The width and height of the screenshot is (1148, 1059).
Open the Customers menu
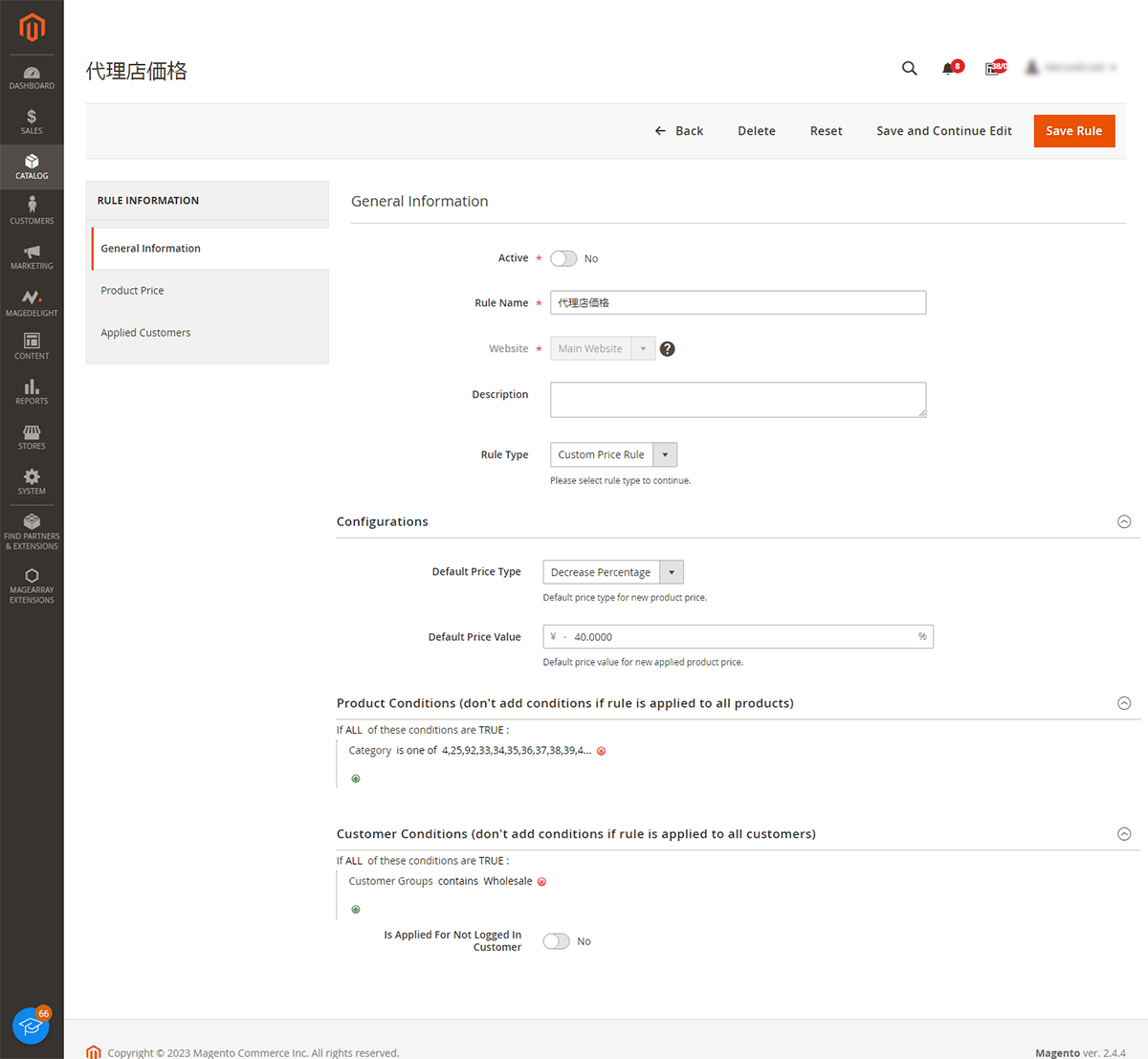click(32, 211)
